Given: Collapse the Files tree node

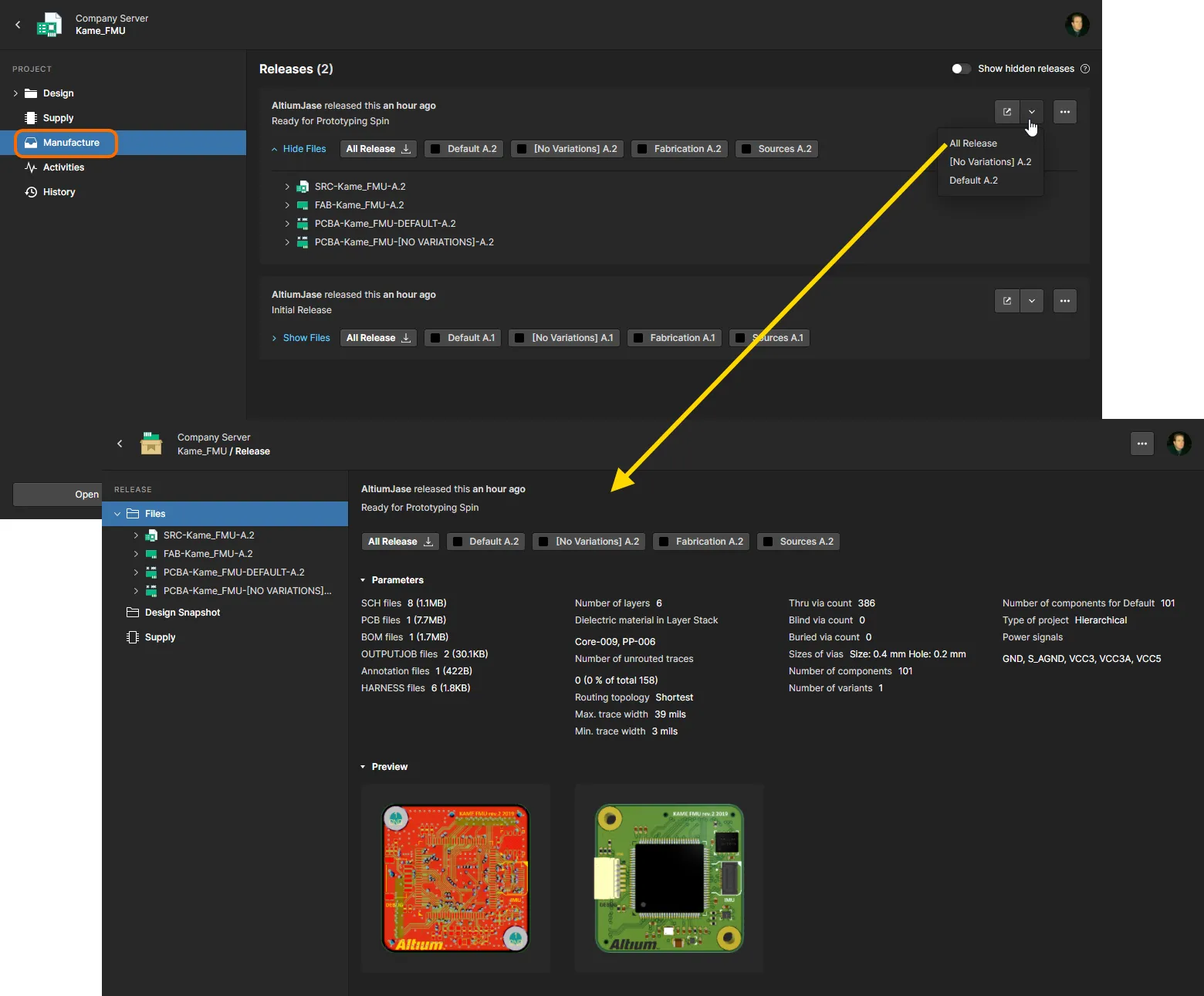Looking at the screenshot, I should click(118, 514).
